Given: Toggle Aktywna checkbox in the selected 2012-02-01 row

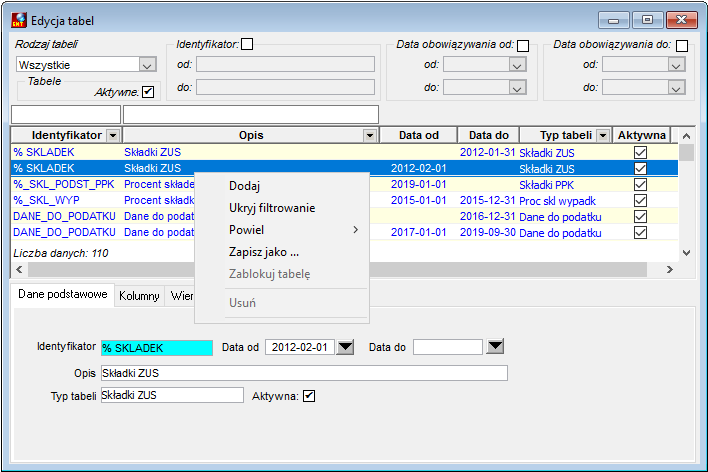Looking at the screenshot, I should coord(640,168).
